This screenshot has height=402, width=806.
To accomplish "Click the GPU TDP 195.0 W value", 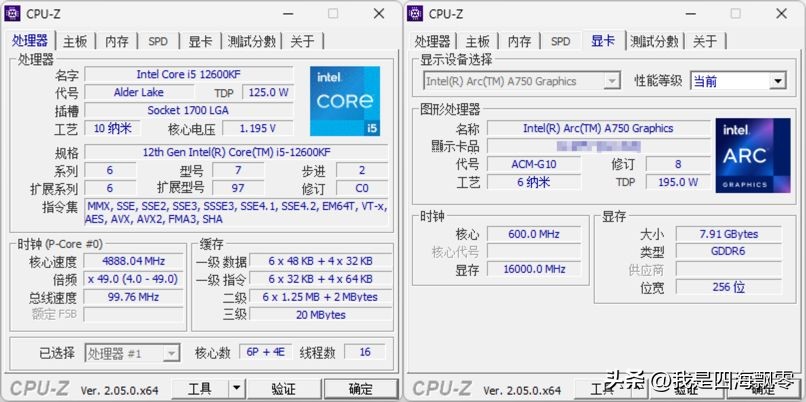I will (x=678, y=182).
